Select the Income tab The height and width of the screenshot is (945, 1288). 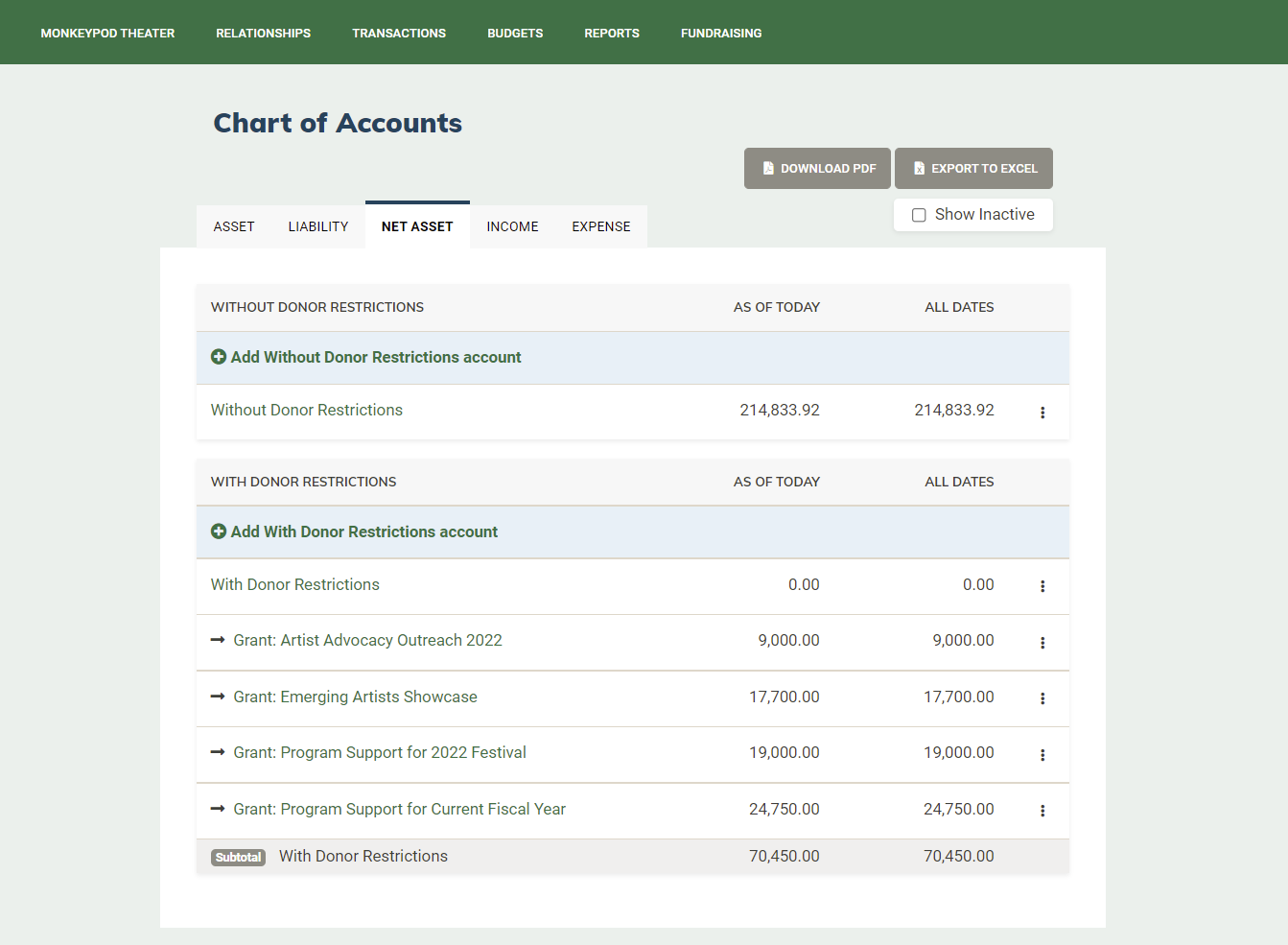(x=512, y=226)
